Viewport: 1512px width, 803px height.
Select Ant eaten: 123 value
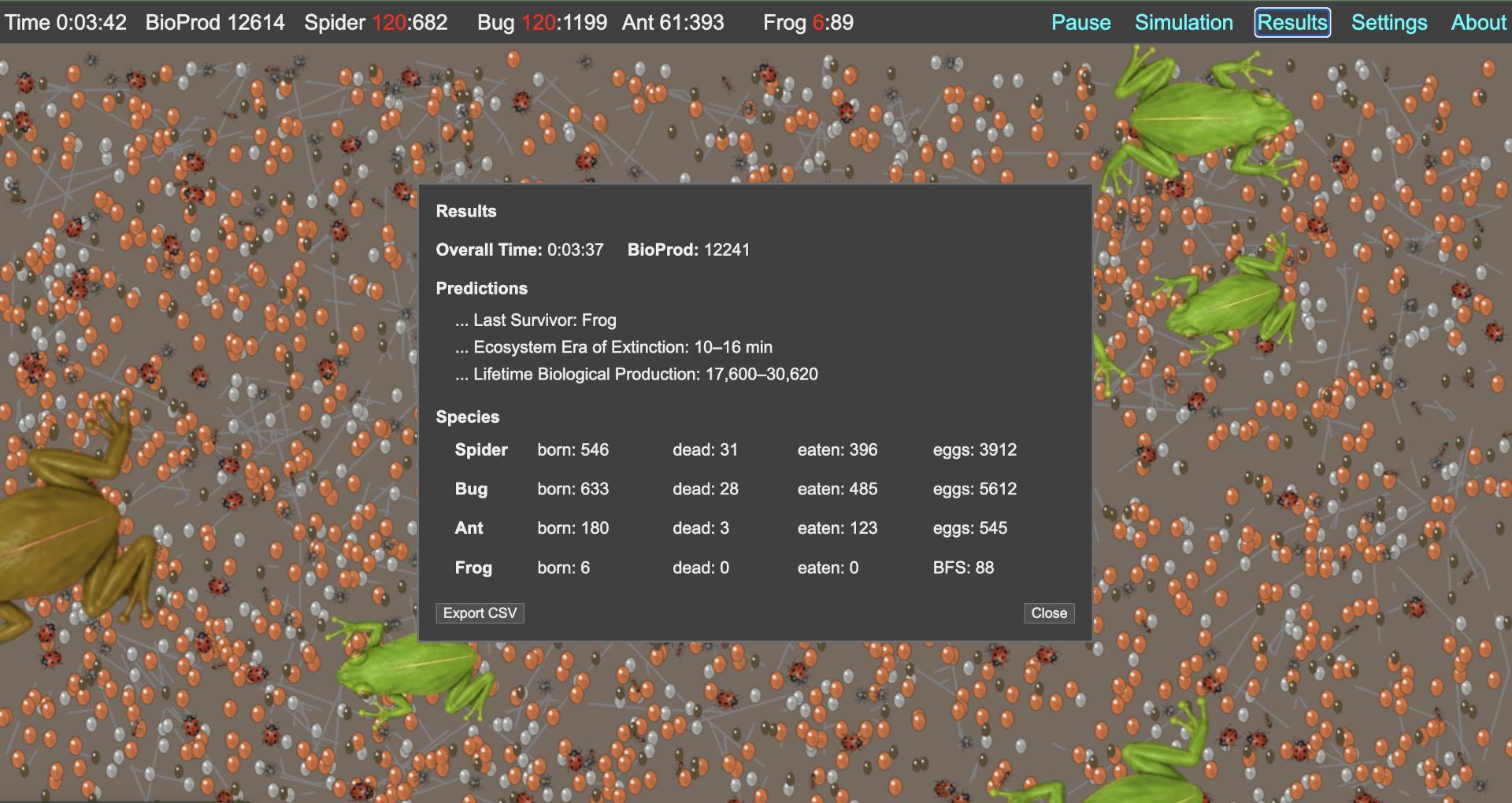[837, 528]
